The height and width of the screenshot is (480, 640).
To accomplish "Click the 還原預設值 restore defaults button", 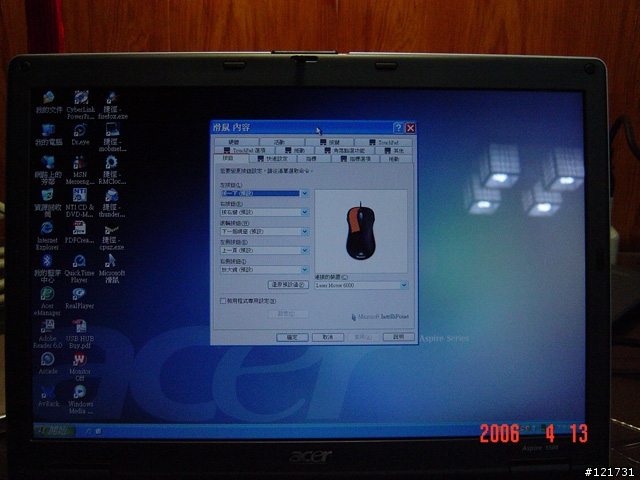I will click(288, 284).
